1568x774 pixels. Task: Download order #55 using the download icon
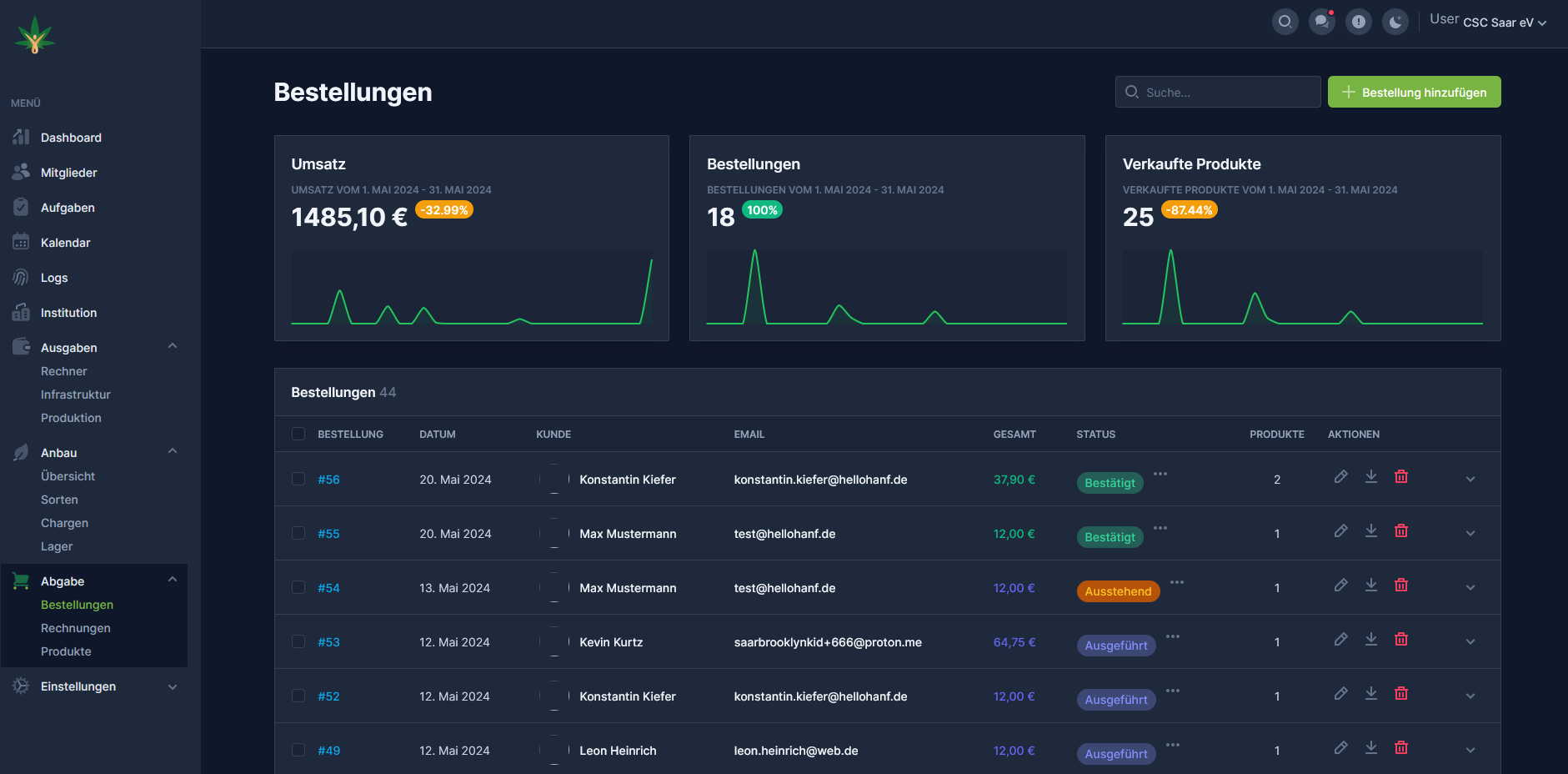tap(1370, 530)
